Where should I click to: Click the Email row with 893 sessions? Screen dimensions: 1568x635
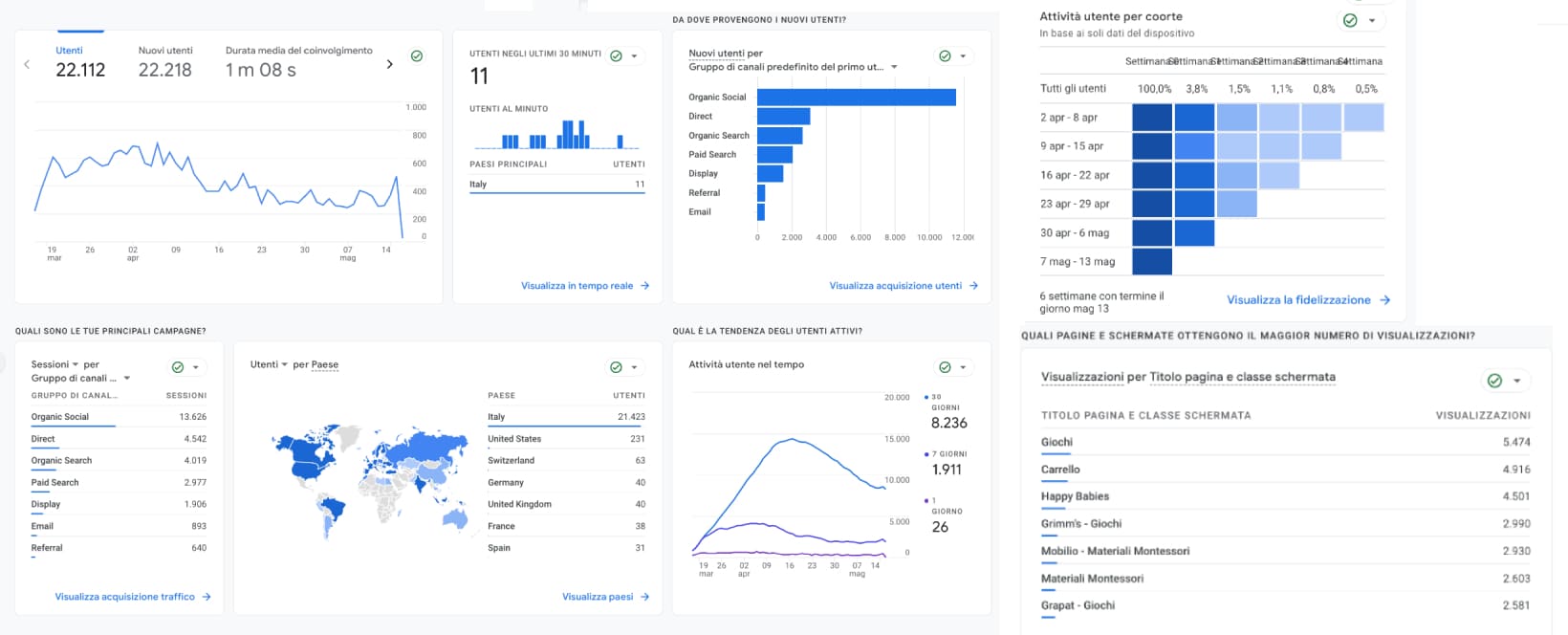tap(119, 527)
